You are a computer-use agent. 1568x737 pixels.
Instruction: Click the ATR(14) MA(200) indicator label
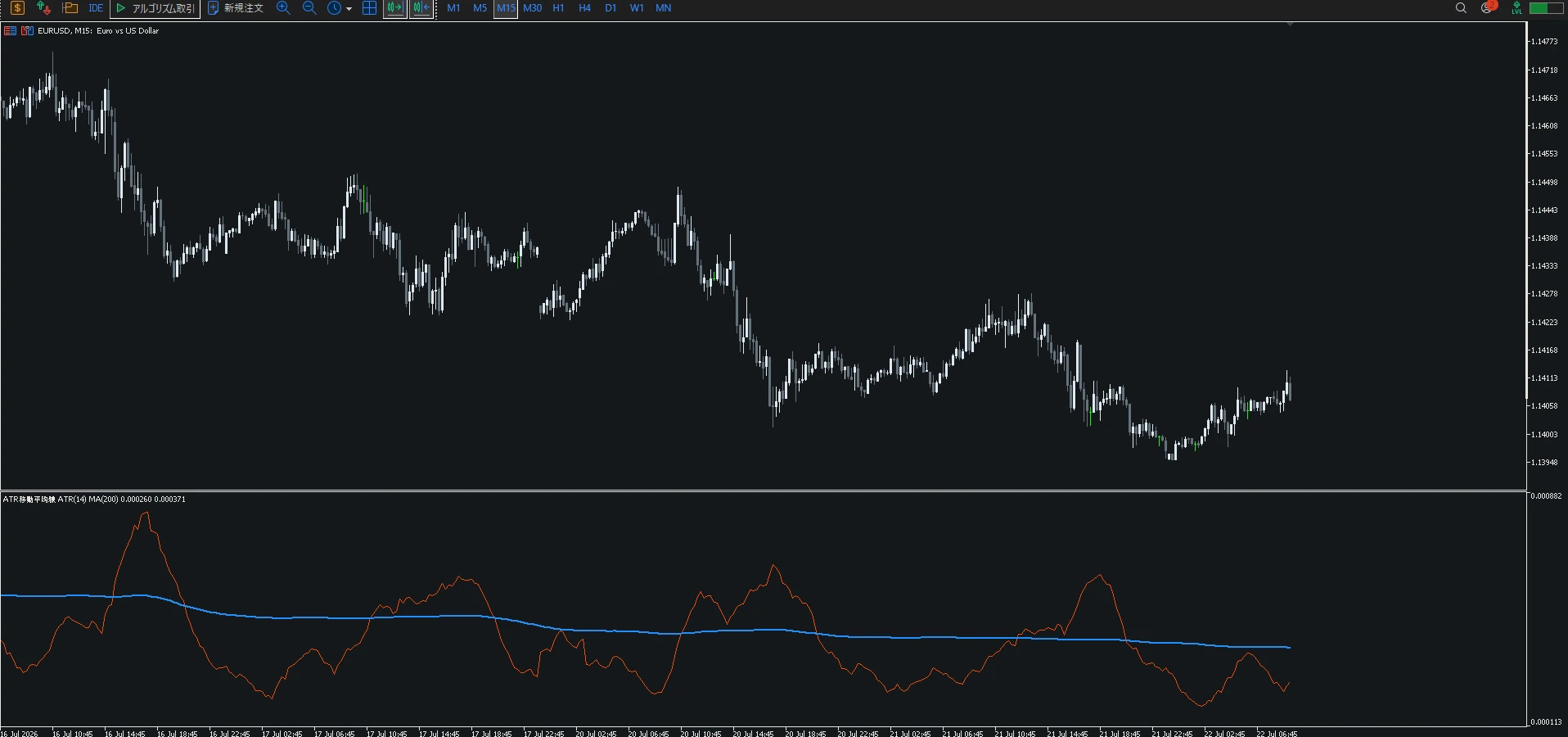tap(94, 499)
